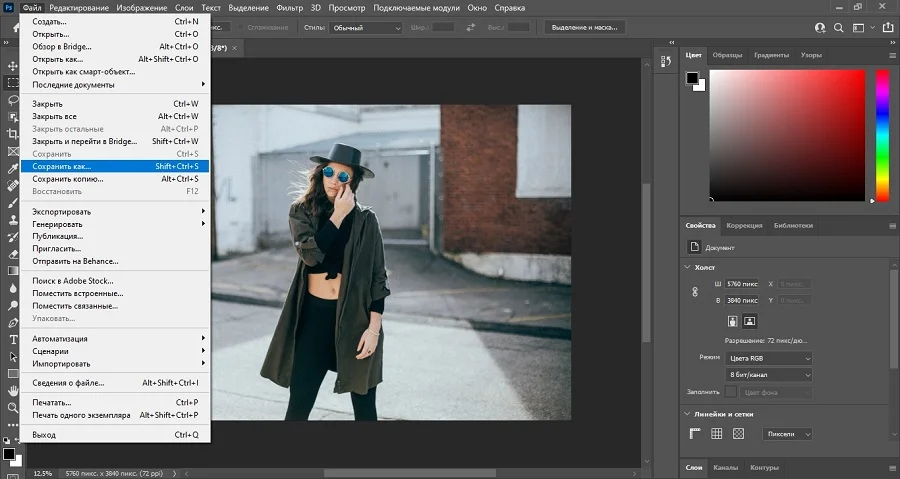Close the document tab
Image resolution: width=900 pixels, height=479 pixels.
pos(234,48)
